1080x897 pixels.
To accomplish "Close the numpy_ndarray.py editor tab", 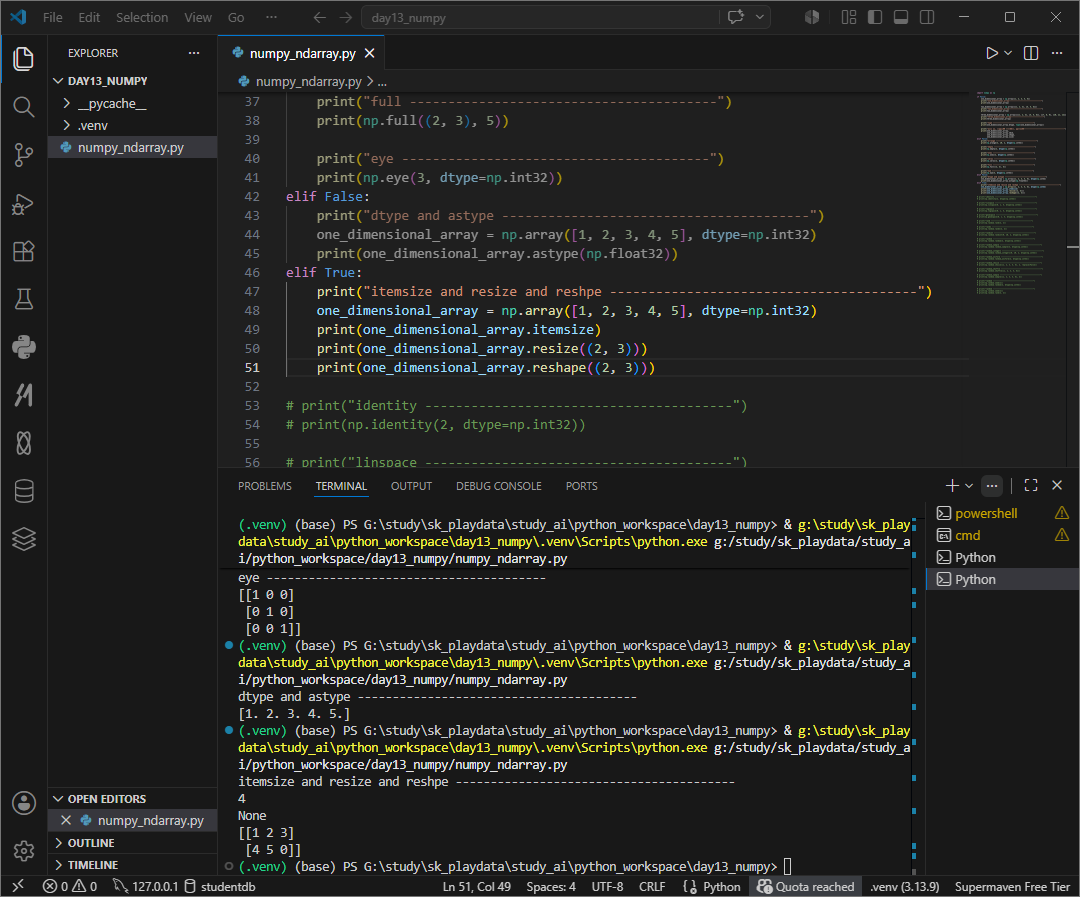I will pyautogui.click(x=370, y=53).
